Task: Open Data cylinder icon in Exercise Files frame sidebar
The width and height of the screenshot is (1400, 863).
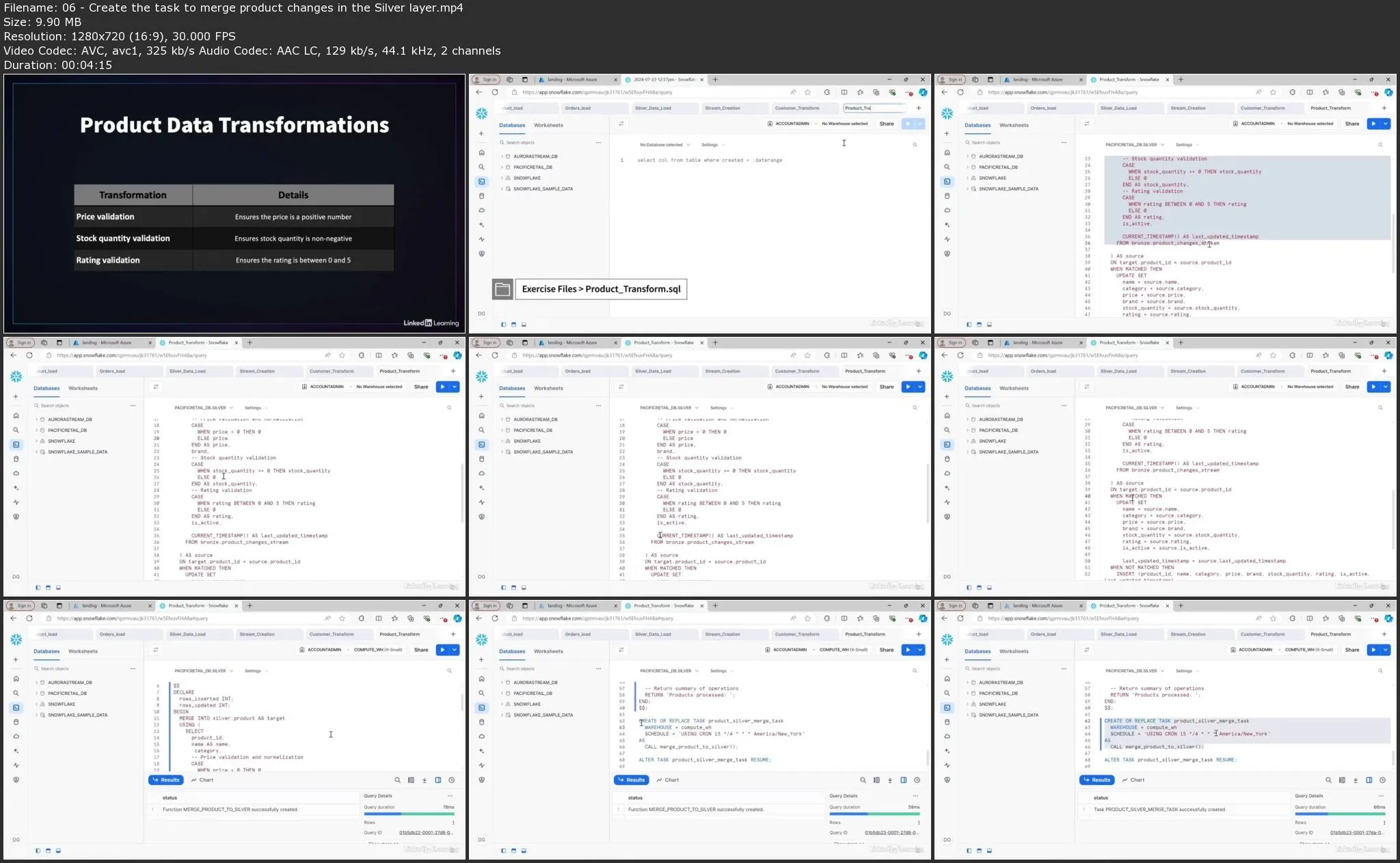Action: tap(481, 195)
